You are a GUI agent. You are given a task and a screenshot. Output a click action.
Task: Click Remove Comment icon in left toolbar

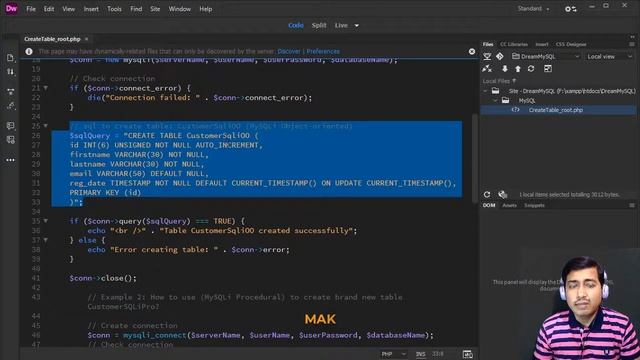tap(10, 140)
